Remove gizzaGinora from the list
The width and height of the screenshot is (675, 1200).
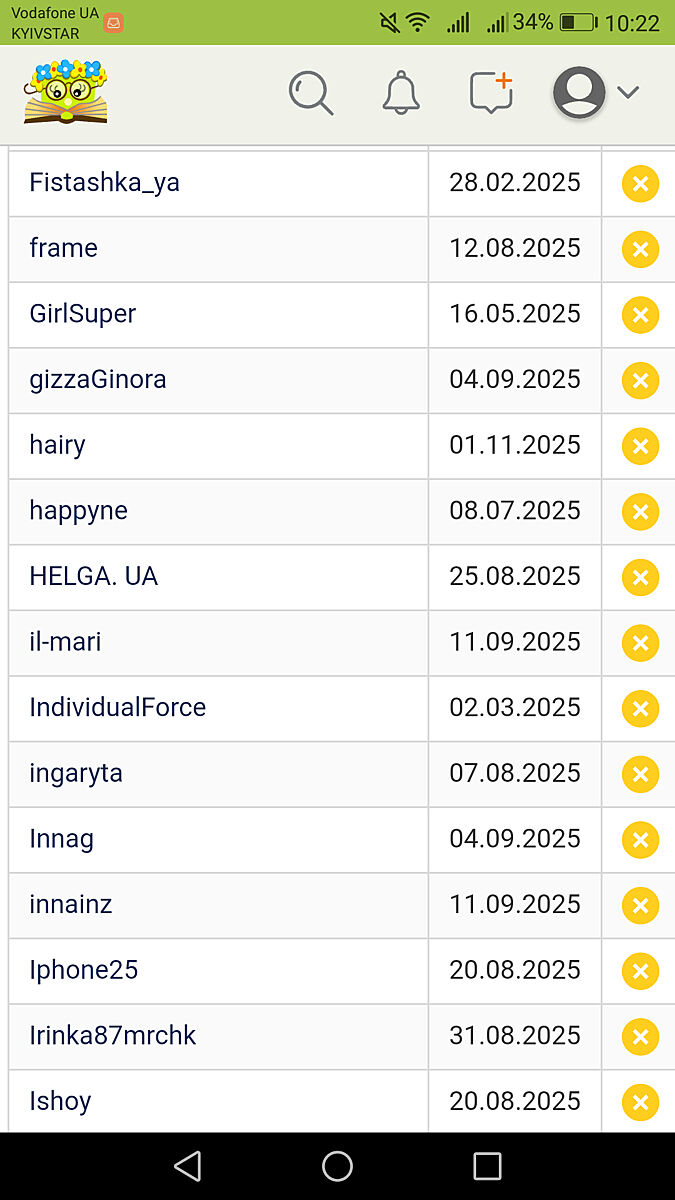640,380
